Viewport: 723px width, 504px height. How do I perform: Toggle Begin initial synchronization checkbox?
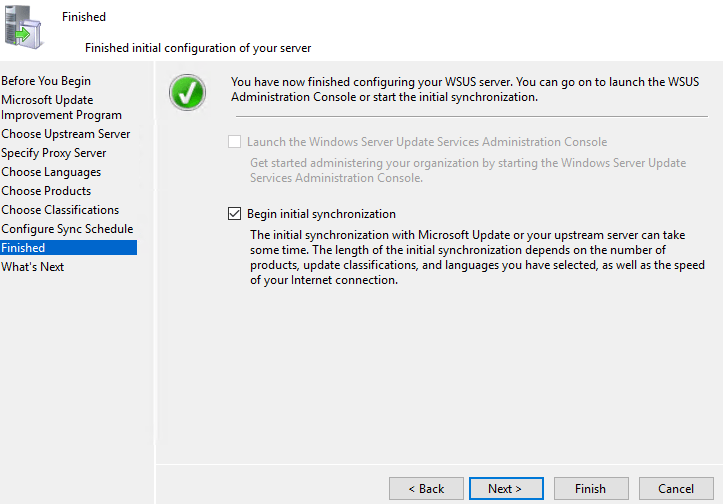click(234, 213)
